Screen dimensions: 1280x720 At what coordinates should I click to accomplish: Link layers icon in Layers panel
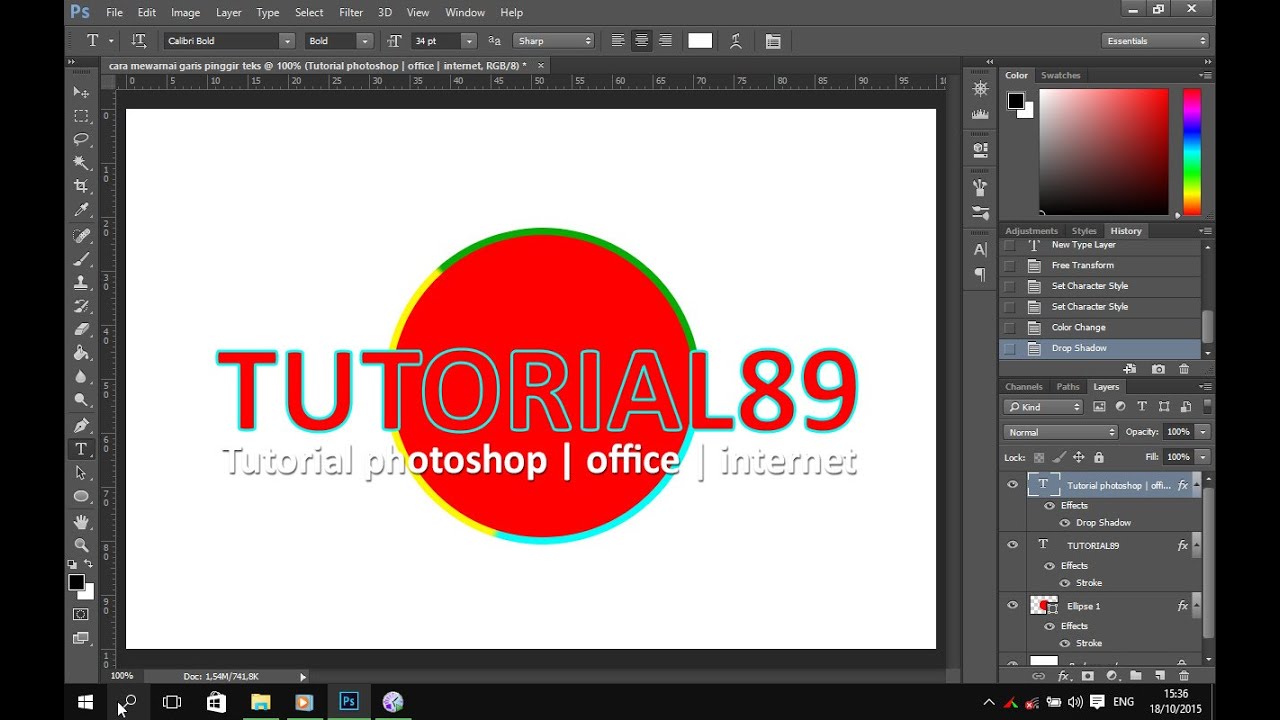[1039, 676]
